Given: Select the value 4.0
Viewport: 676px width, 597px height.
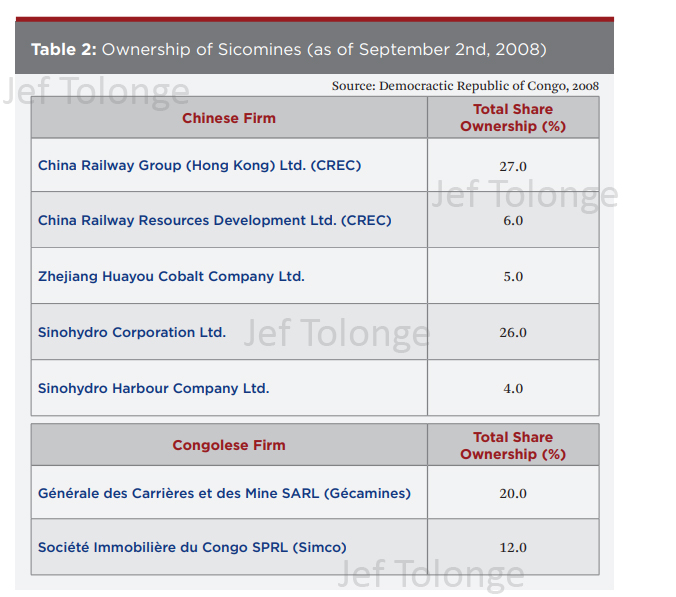Looking at the screenshot, I should (x=513, y=388).
